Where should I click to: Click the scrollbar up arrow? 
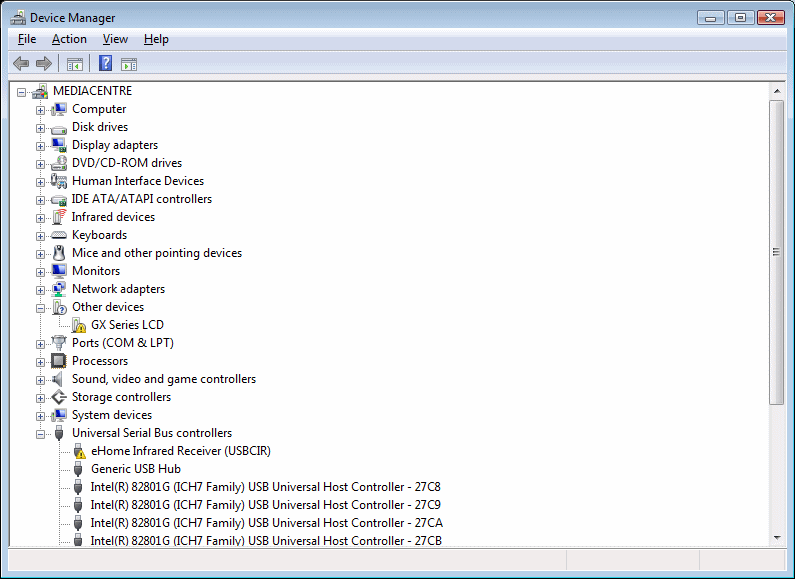point(777,91)
